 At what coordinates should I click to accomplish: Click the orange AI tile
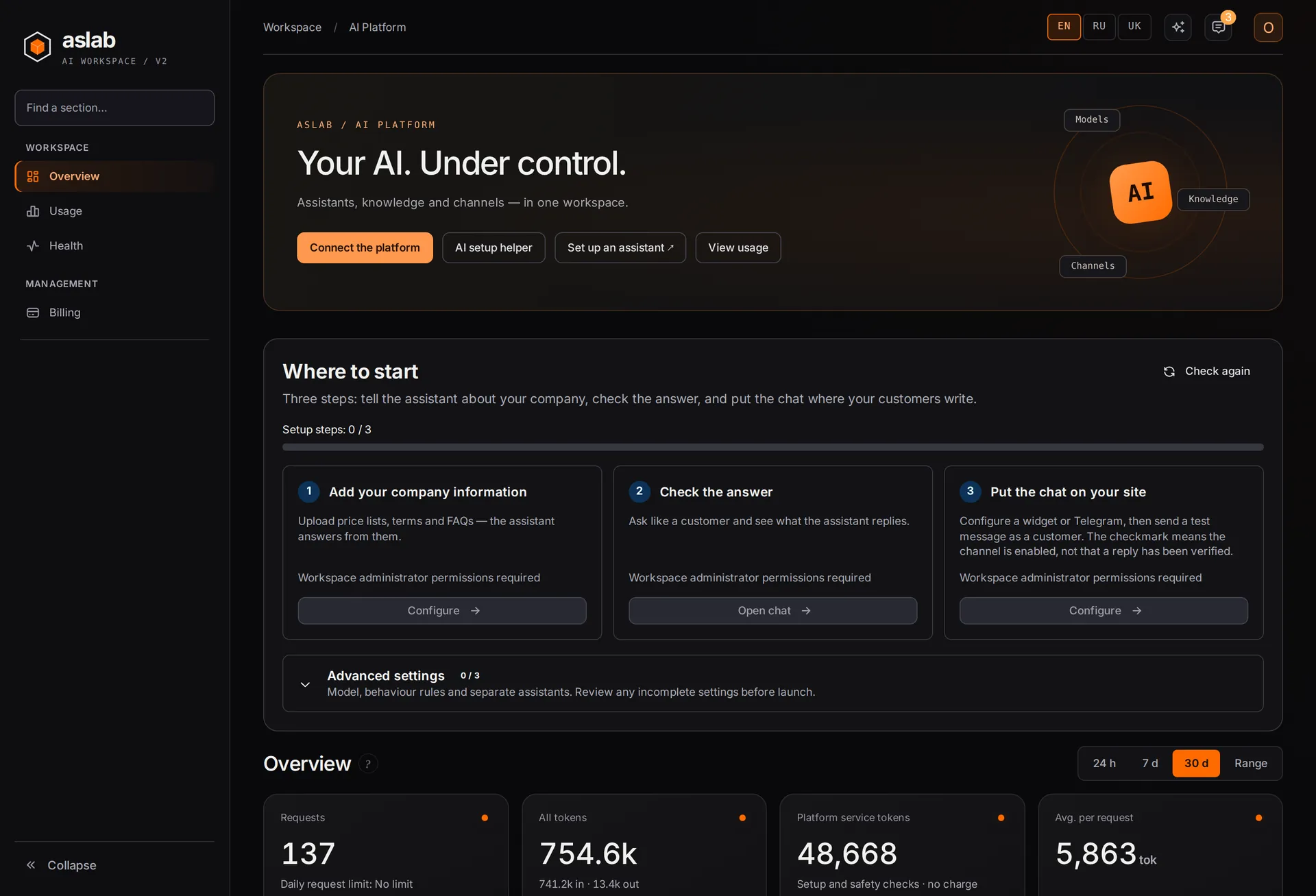pos(1141,193)
